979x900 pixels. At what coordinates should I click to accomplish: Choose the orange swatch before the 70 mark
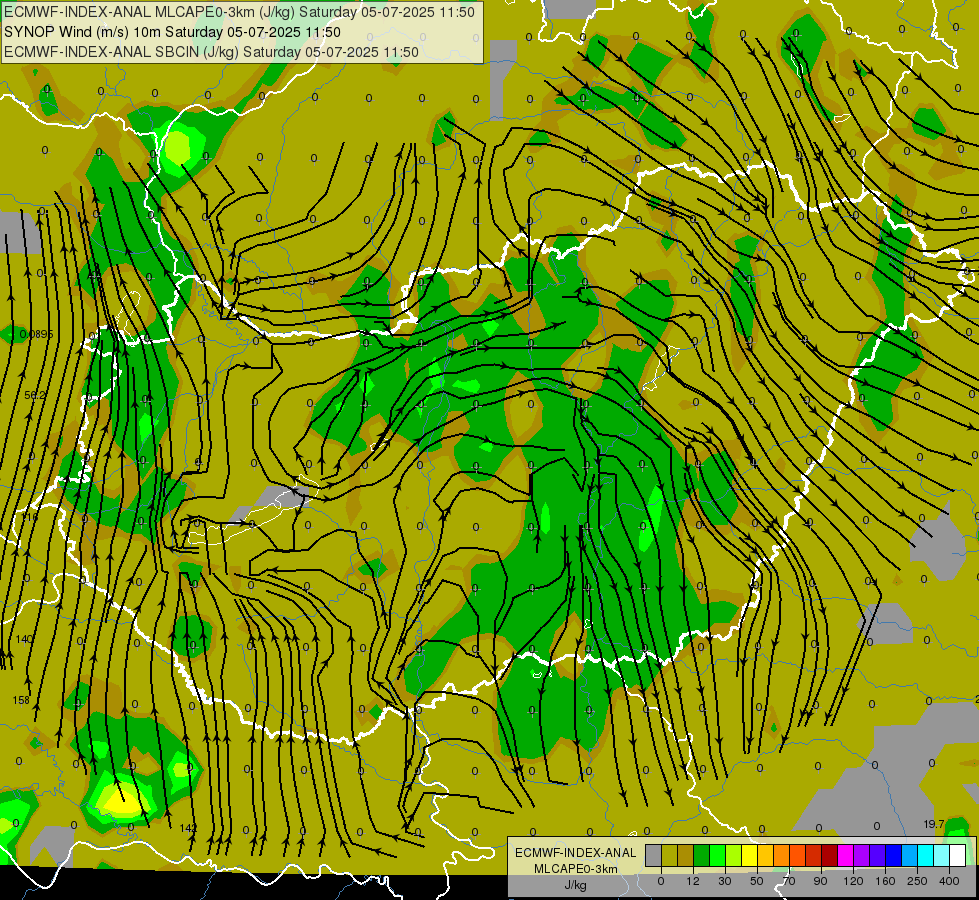(782, 855)
